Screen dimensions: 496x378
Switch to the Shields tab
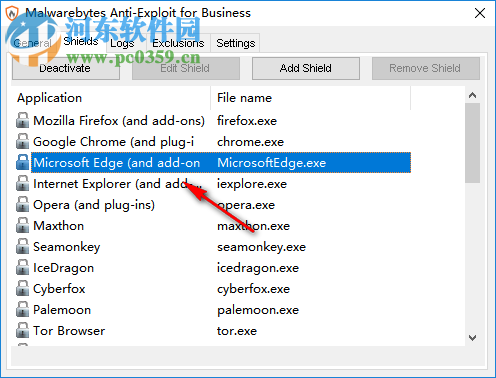(x=81, y=42)
